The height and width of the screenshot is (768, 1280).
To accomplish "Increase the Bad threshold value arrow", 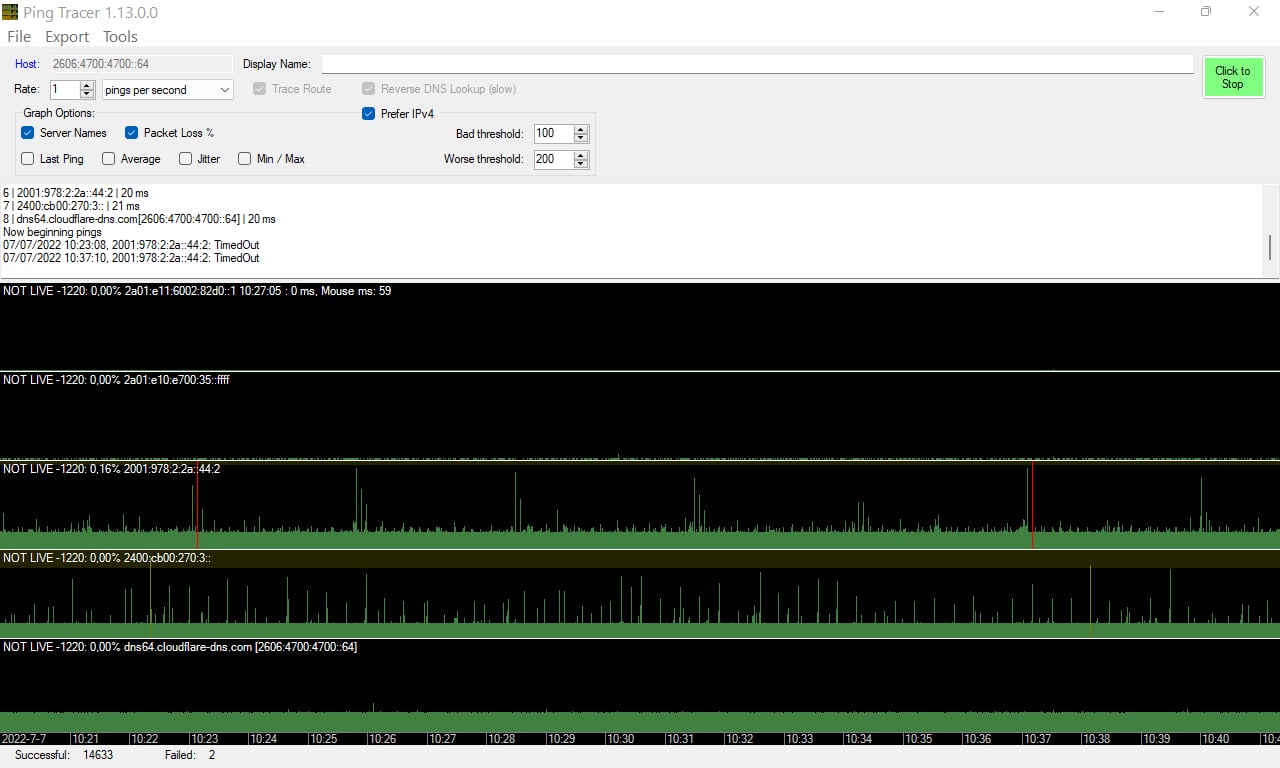I will (x=581, y=129).
